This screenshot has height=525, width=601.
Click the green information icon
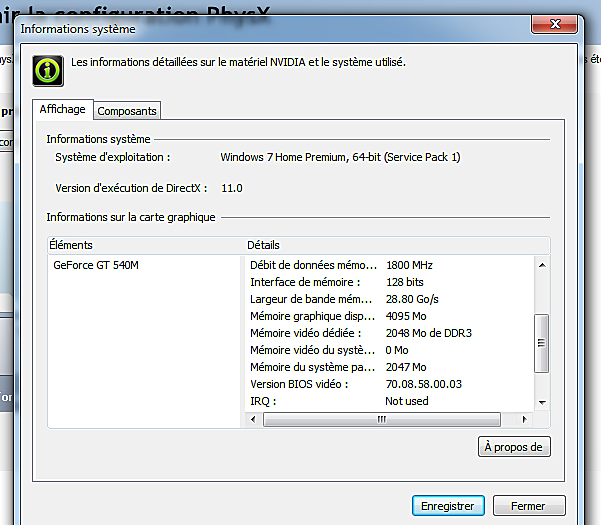[x=48, y=71]
